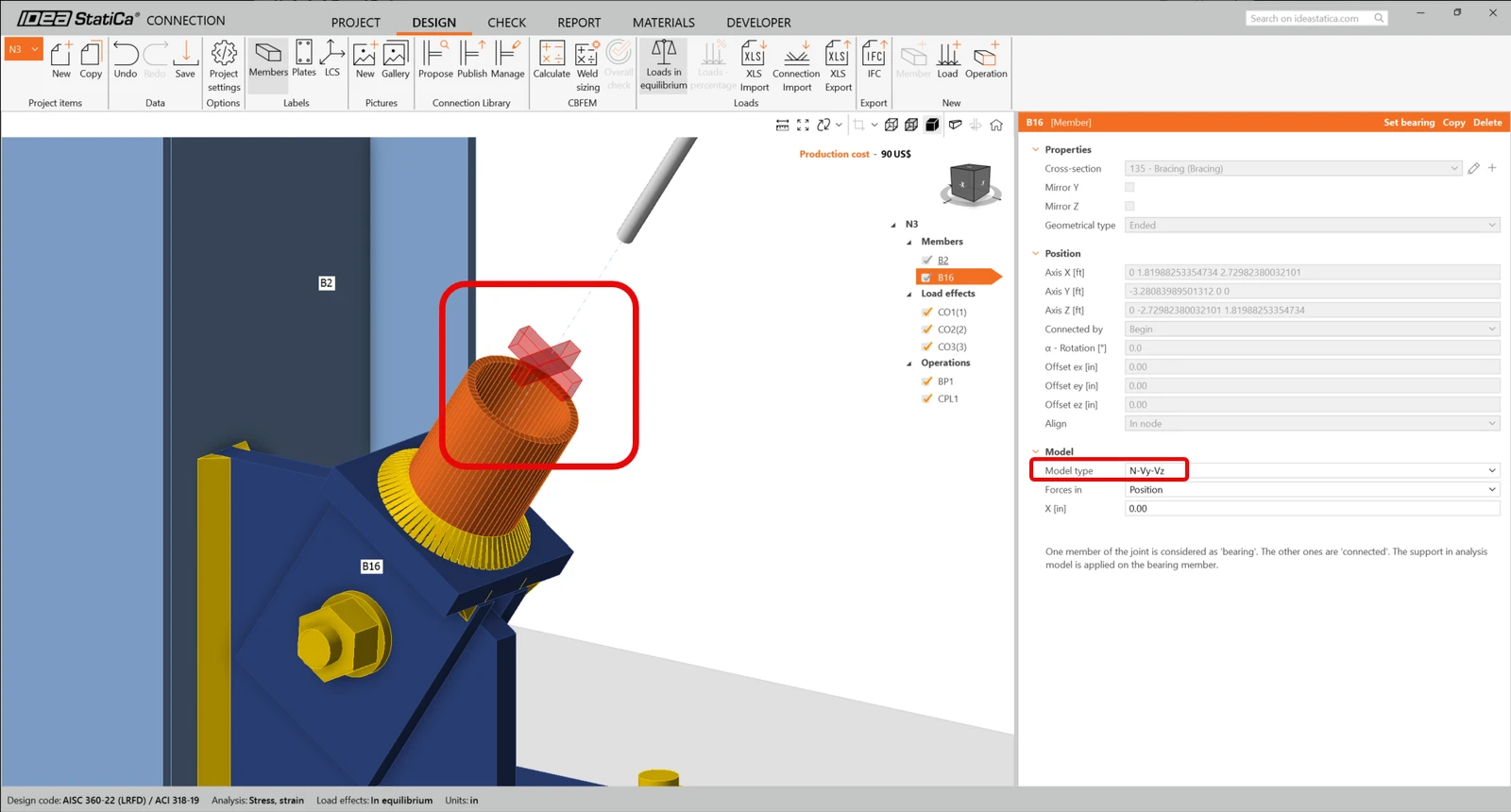Screen dimensions: 1511x812
Task: Export to IFC
Action: (x=874, y=60)
